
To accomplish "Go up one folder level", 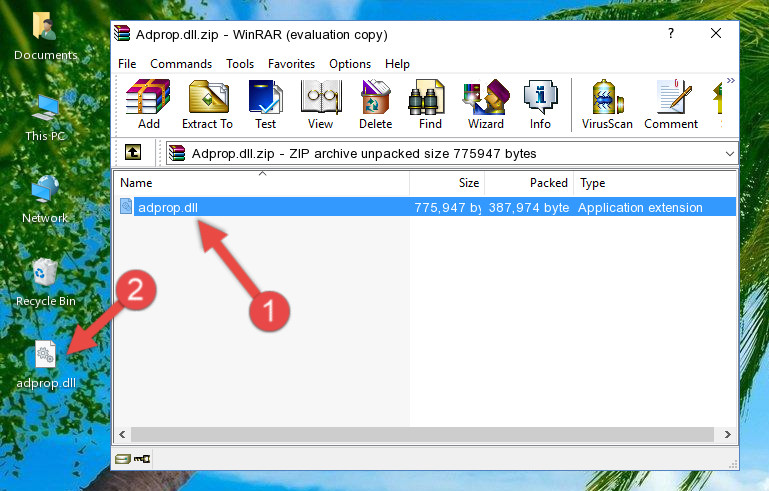I will pyautogui.click(x=133, y=153).
